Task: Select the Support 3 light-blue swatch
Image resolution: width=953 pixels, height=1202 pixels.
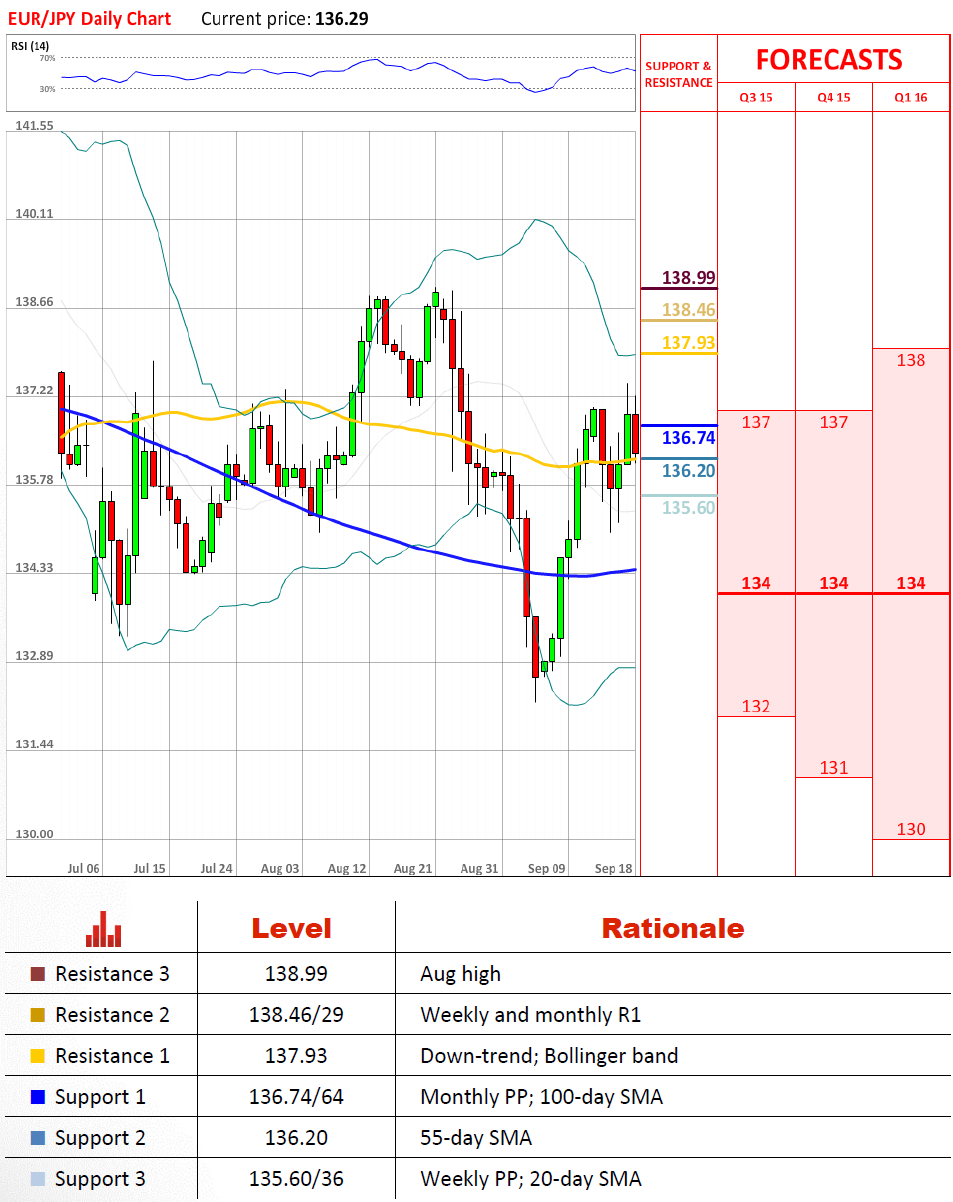Action: point(38,1179)
